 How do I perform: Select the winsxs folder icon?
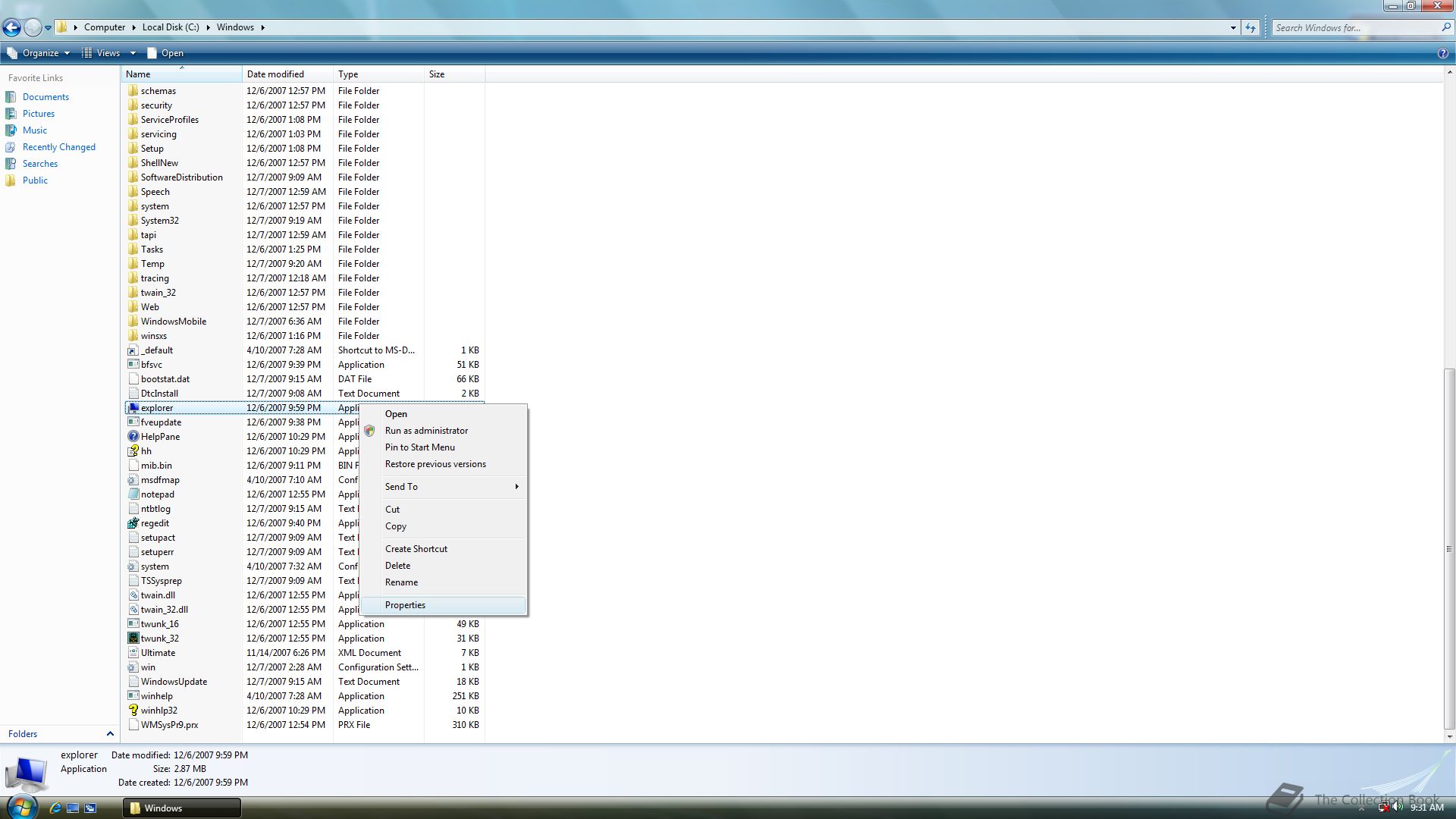coord(133,336)
